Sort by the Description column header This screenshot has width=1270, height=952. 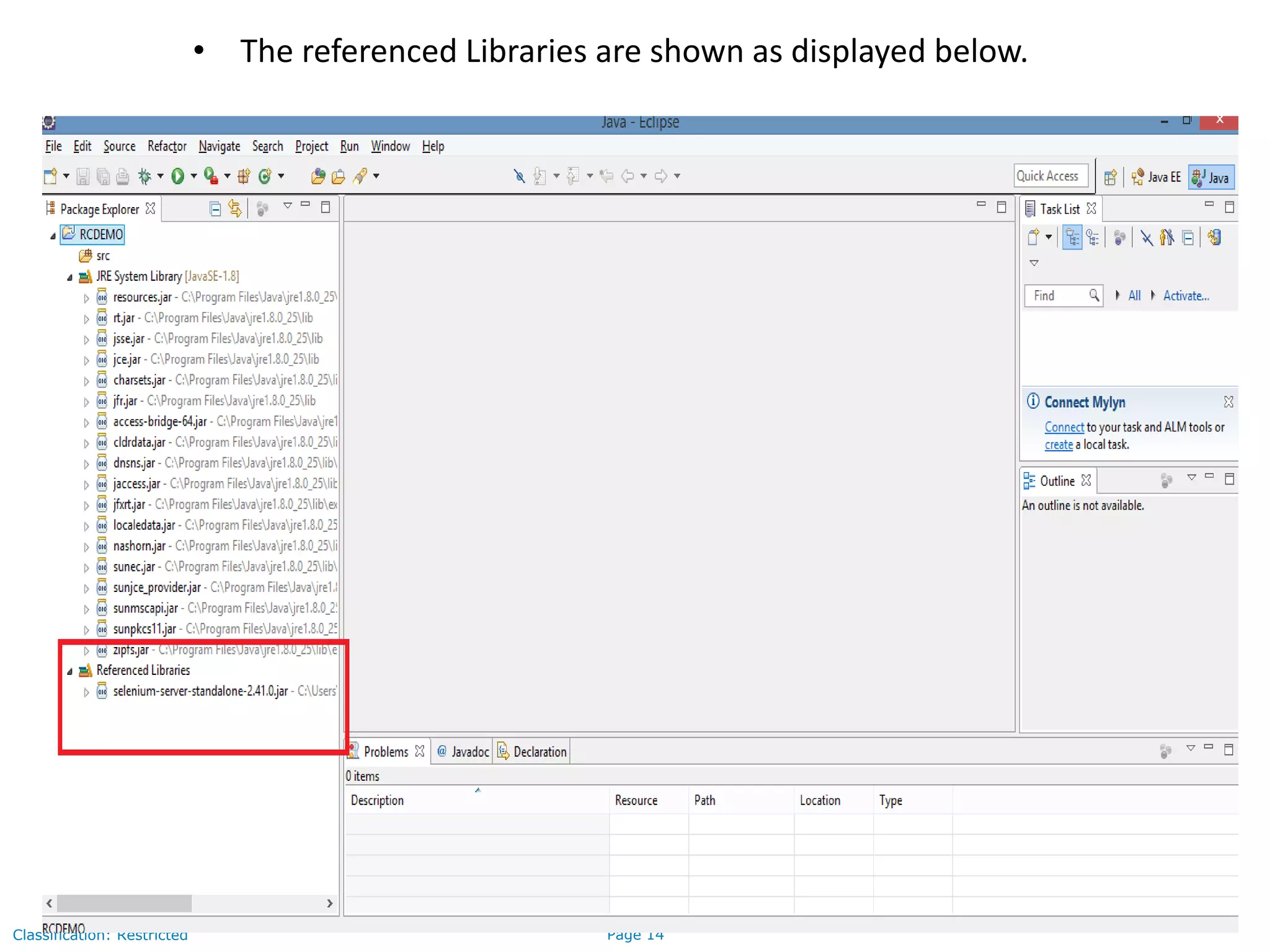coord(477,801)
